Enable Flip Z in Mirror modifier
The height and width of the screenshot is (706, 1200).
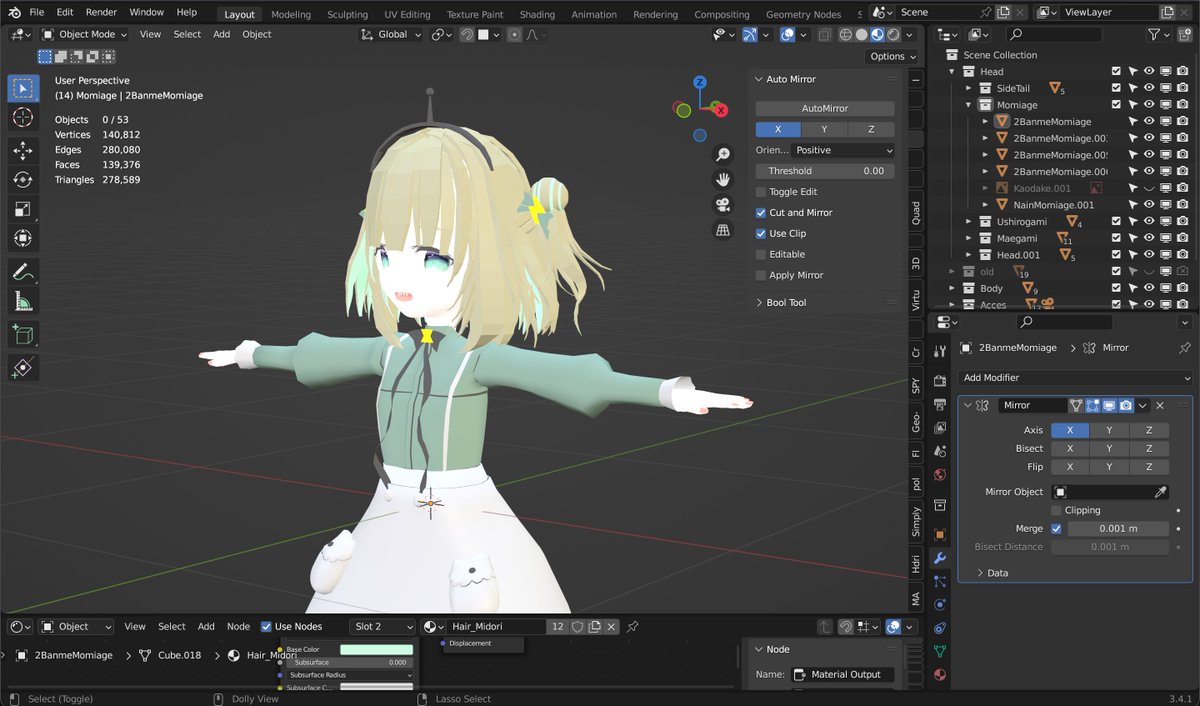click(x=1149, y=467)
